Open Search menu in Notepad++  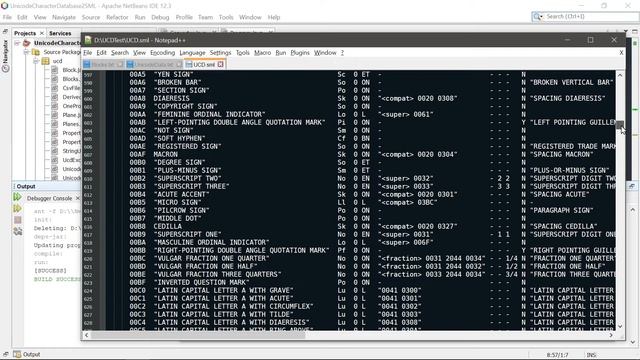pyautogui.click(x=120, y=53)
